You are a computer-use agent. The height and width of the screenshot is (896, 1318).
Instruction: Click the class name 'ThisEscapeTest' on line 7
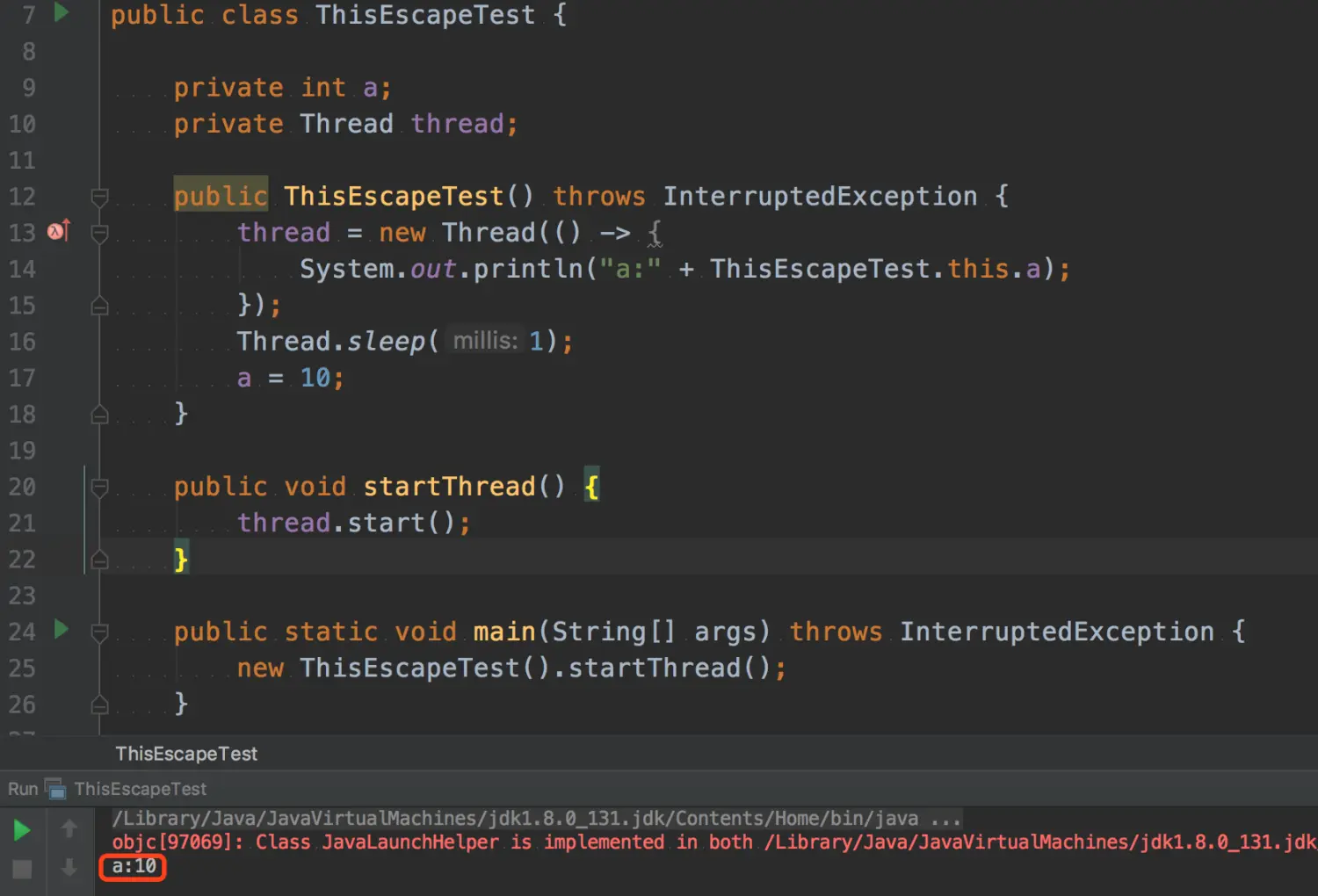(x=425, y=16)
